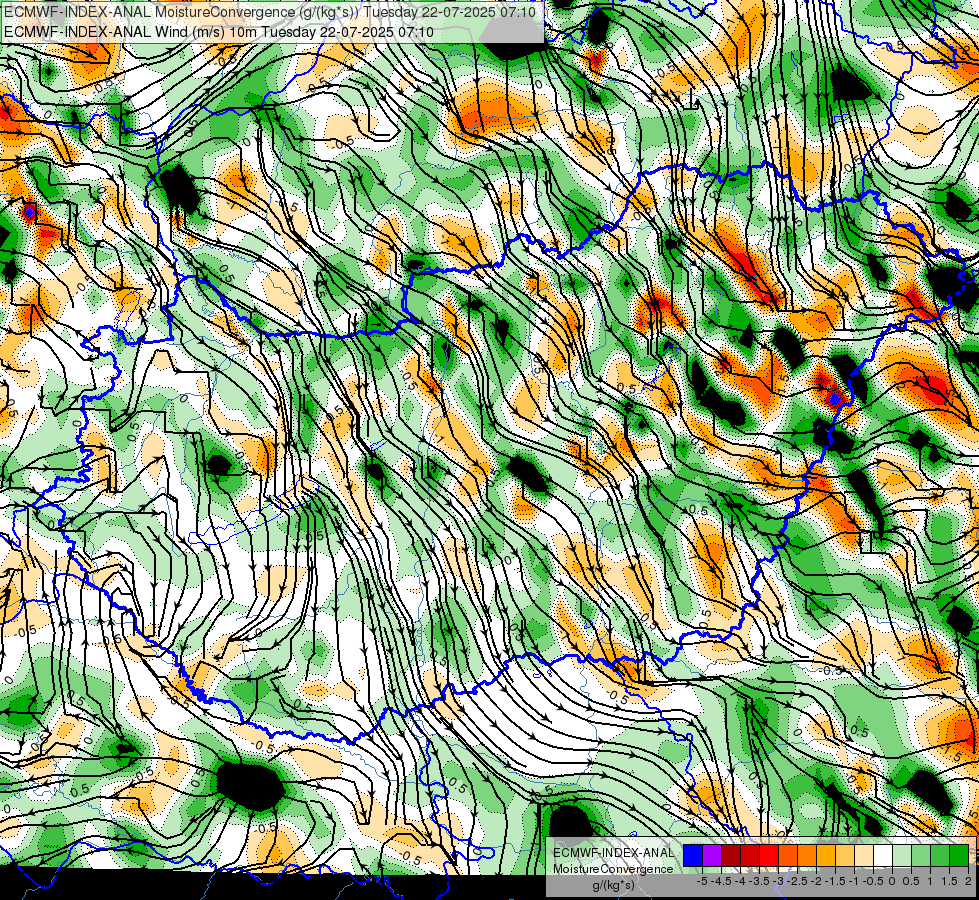Choose the medium green swatch between 1 and 1.5
The image size is (979, 900).
(x=940, y=855)
